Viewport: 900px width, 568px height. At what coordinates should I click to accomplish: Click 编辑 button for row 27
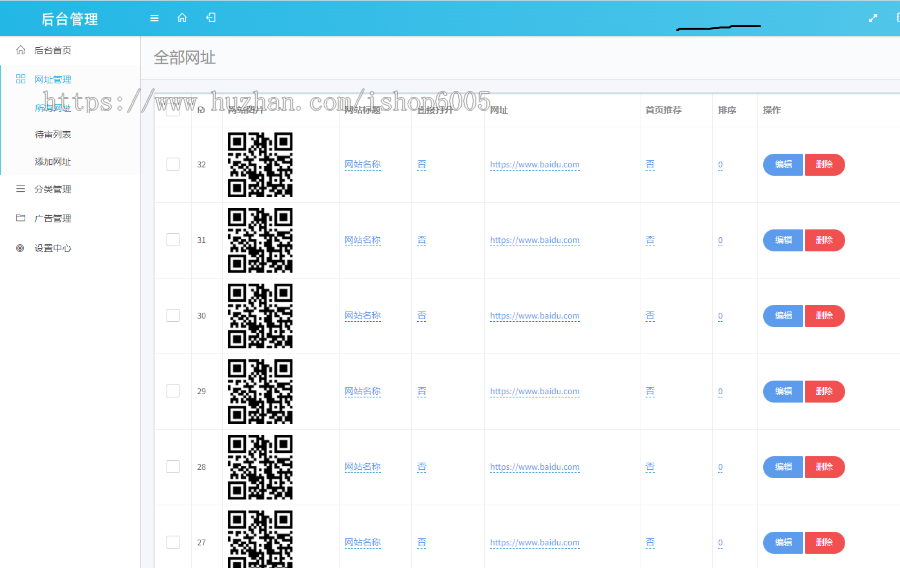[x=783, y=542]
